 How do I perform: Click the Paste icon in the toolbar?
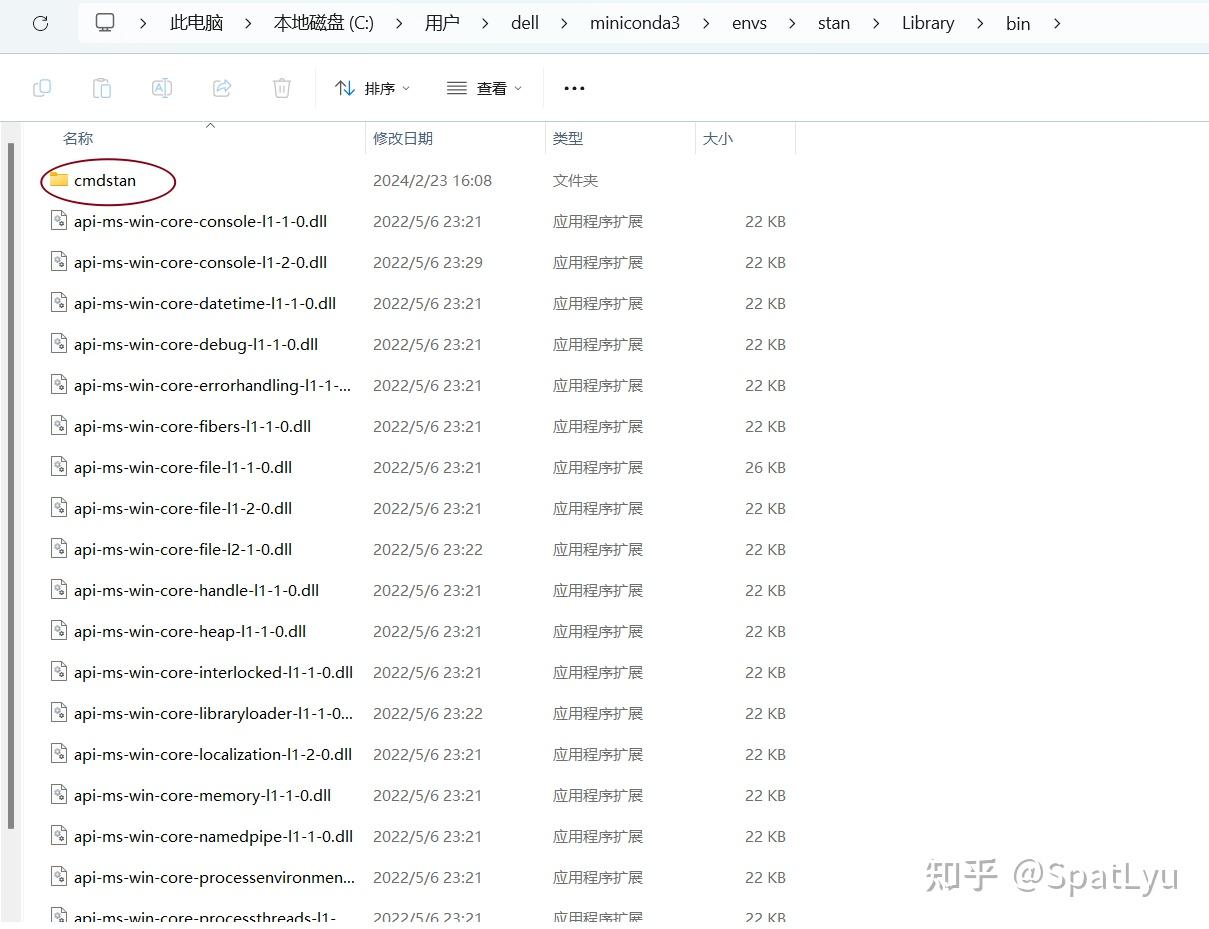[x=101, y=88]
